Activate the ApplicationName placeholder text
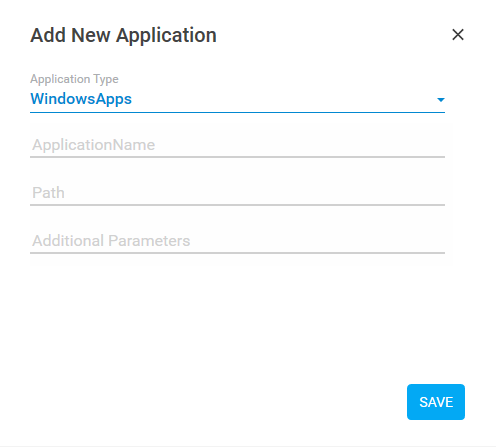Screen dimensions: 496x447 94,145
